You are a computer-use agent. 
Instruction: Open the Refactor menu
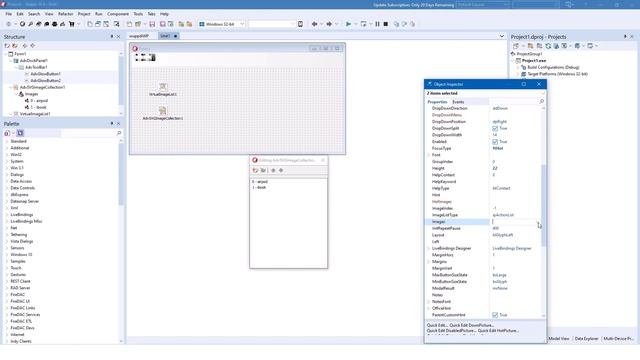pos(65,14)
